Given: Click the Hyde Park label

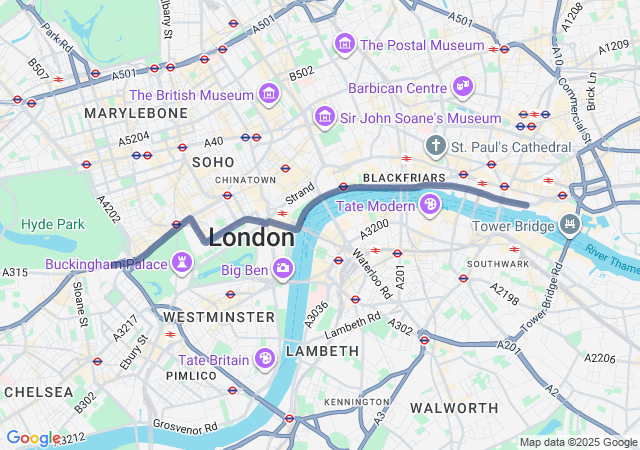Looking at the screenshot, I should pyautogui.click(x=53, y=224).
